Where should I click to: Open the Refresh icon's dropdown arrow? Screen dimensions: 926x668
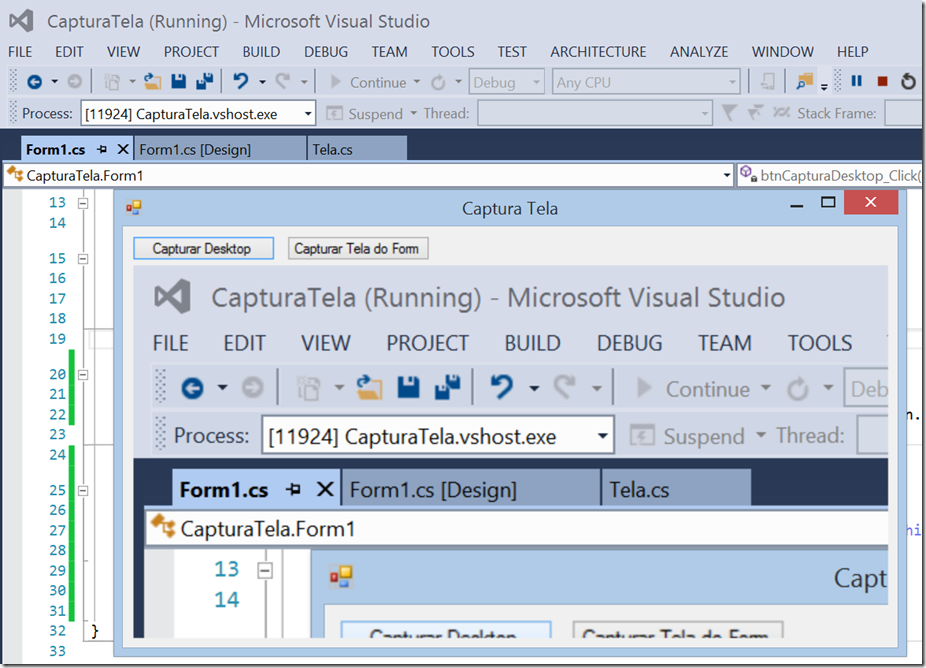pyautogui.click(x=458, y=82)
